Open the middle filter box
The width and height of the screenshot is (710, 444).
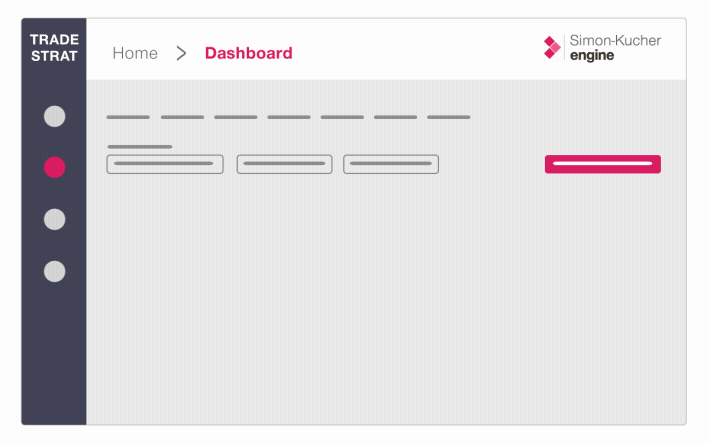[x=284, y=164]
